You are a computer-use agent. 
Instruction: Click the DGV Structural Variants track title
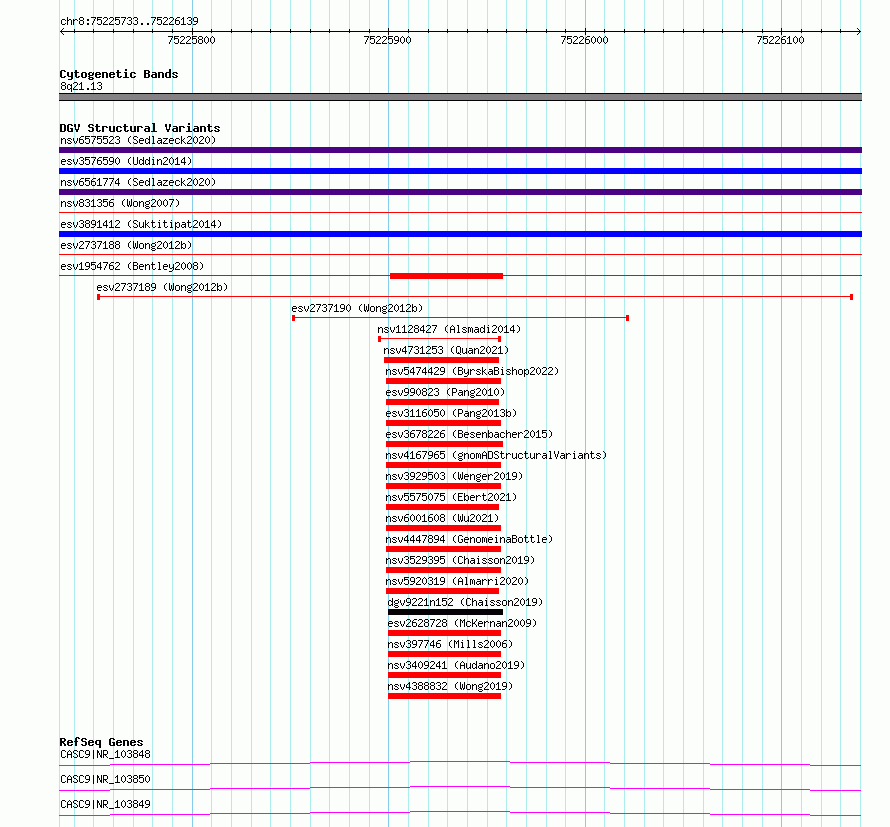point(140,128)
